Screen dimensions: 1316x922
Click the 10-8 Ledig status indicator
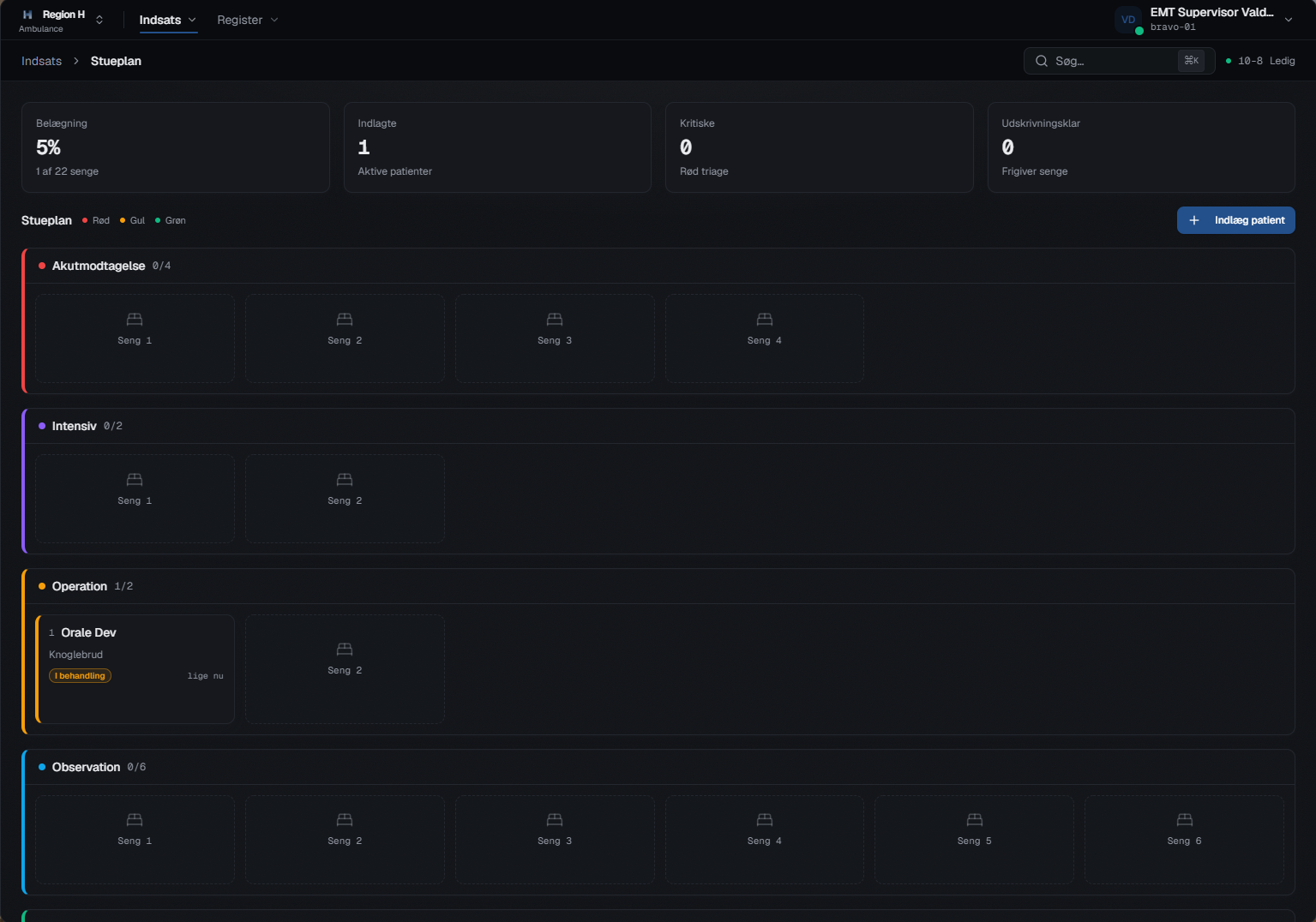coord(1260,61)
